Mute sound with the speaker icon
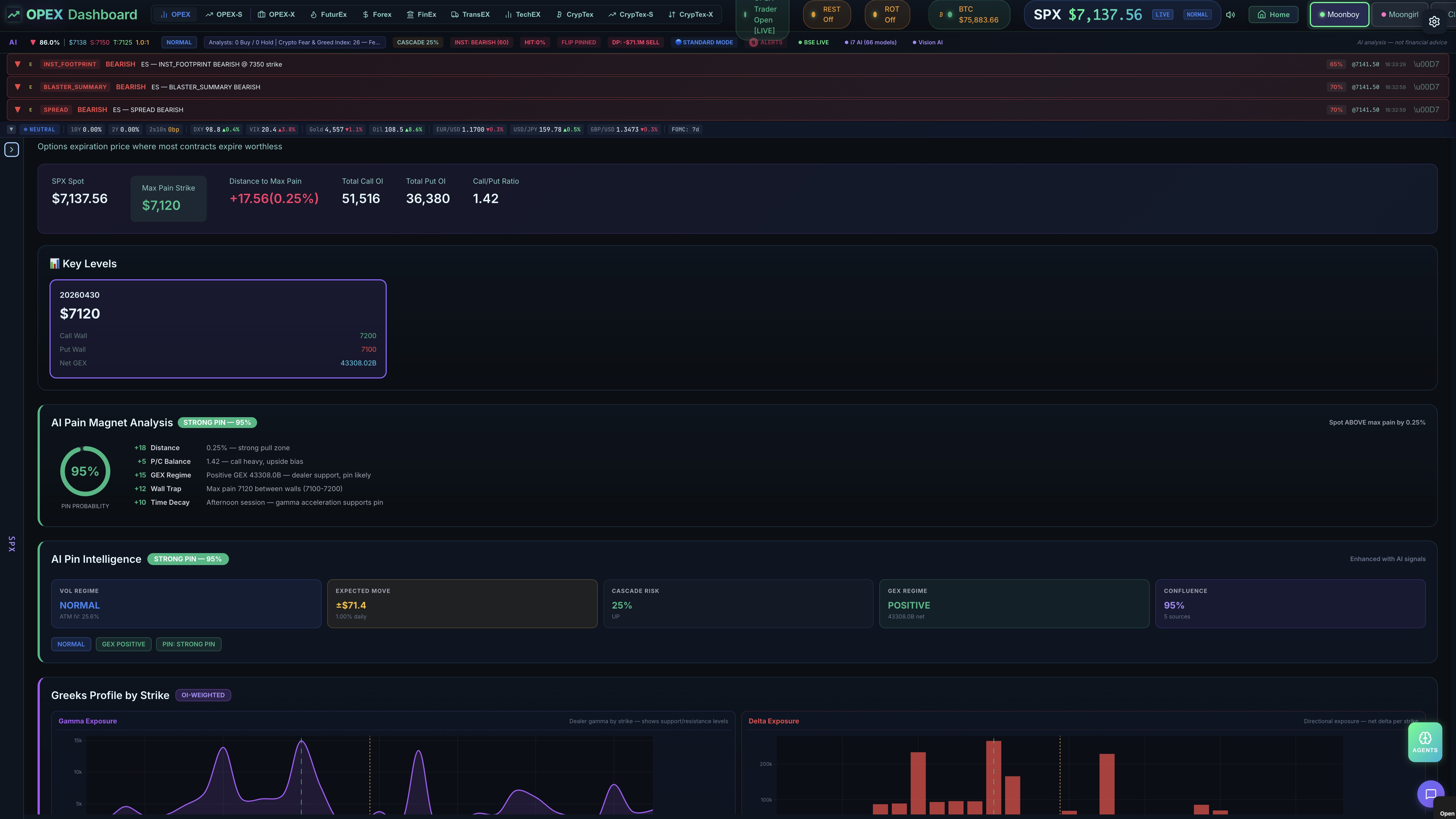 click(x=1230, y=15)
